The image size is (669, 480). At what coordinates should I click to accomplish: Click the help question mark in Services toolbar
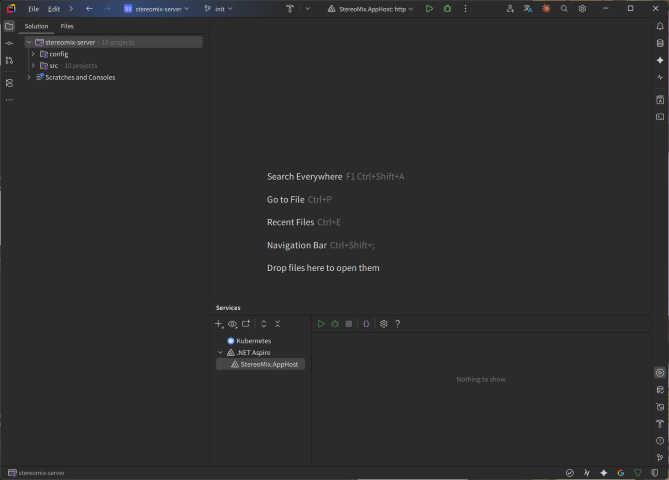coord(398,324)
